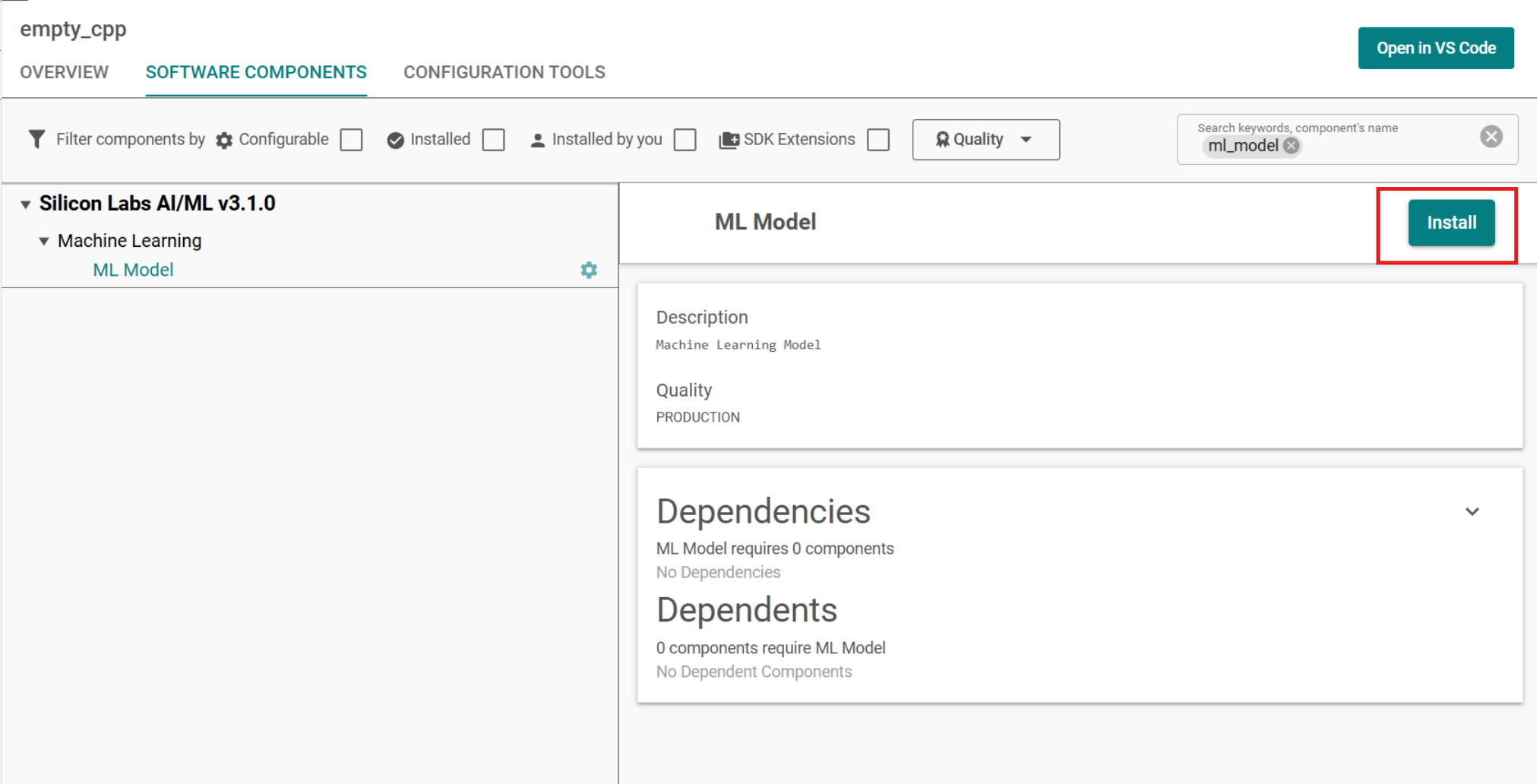Click the gear icon beside ML Model
1537x784 pixels.
pyautogui.click(x=589, y=270)
